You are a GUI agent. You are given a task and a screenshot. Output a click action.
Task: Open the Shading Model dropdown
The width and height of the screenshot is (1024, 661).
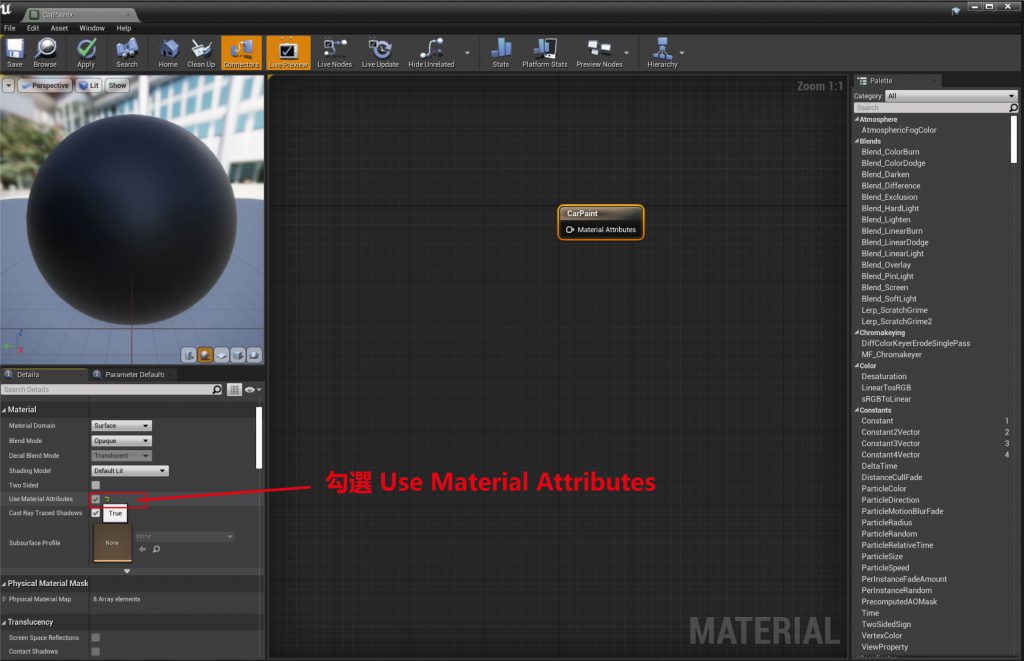point(130,470)
